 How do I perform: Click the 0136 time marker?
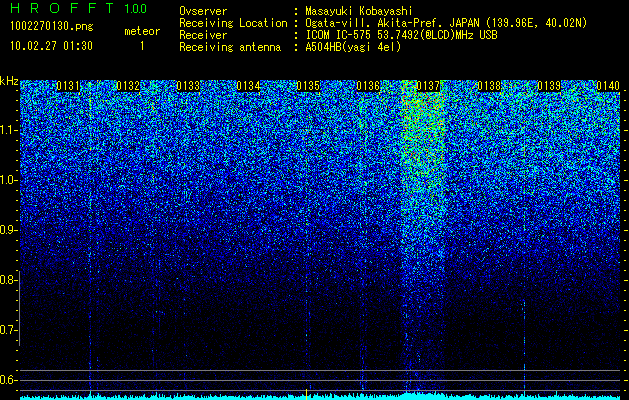point(368,86)
